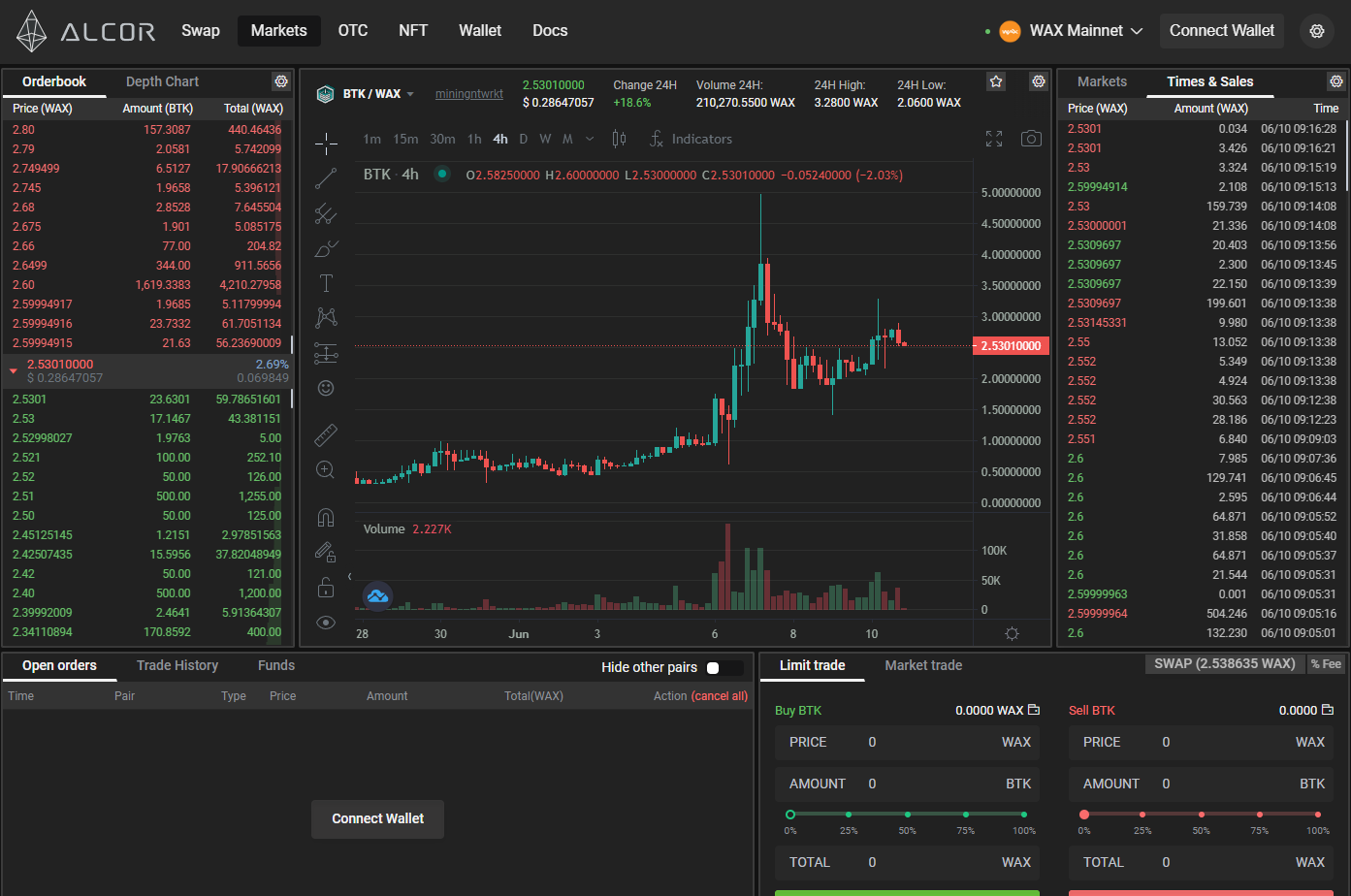This screenshot has width=1351, height=896.
Task: Select the 2.80 ask row in orderbook
Action: pyautogui.click(x=147, y=129)
